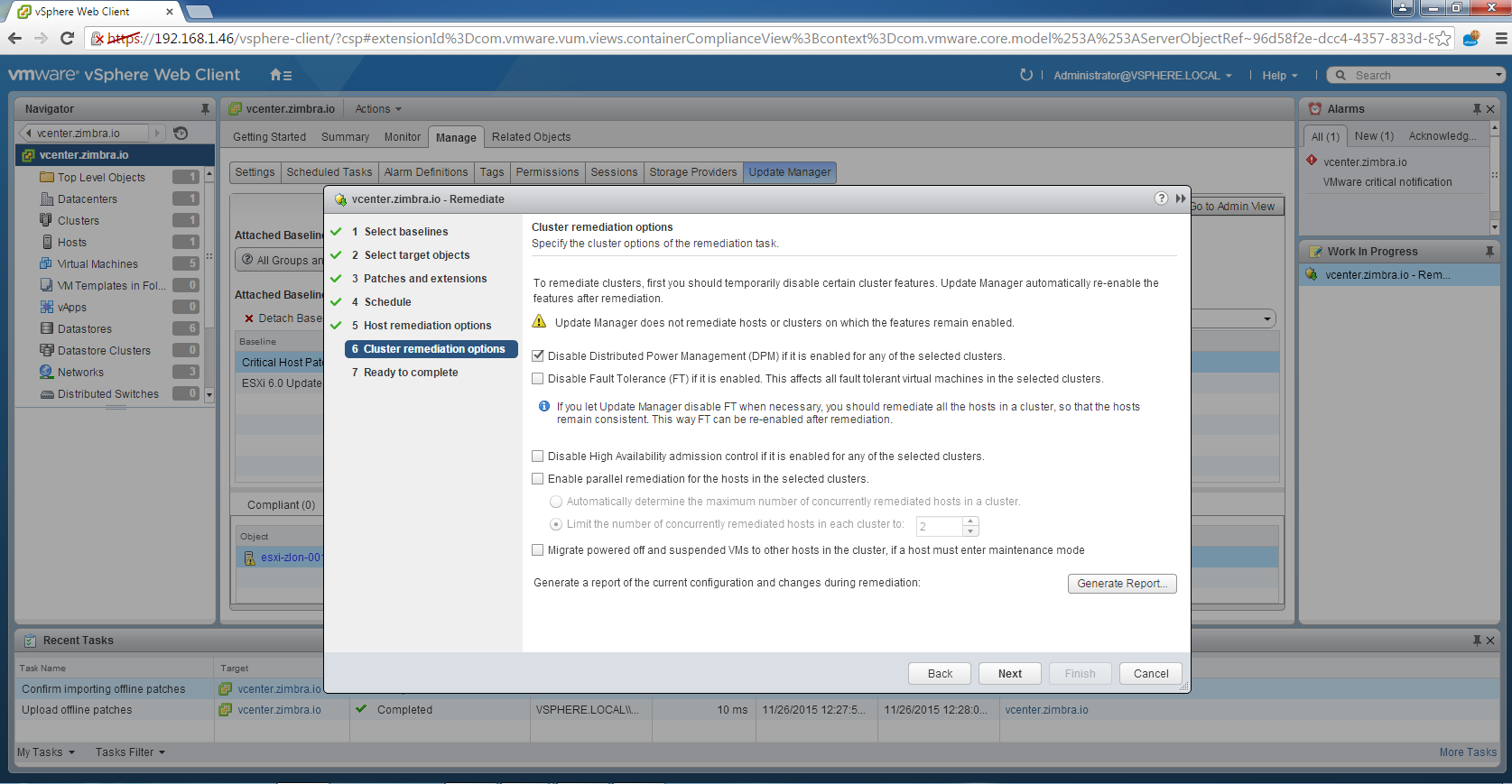Reload the browser page
Viewport: 1512px width, 784px height.
(x=67, y=38)
